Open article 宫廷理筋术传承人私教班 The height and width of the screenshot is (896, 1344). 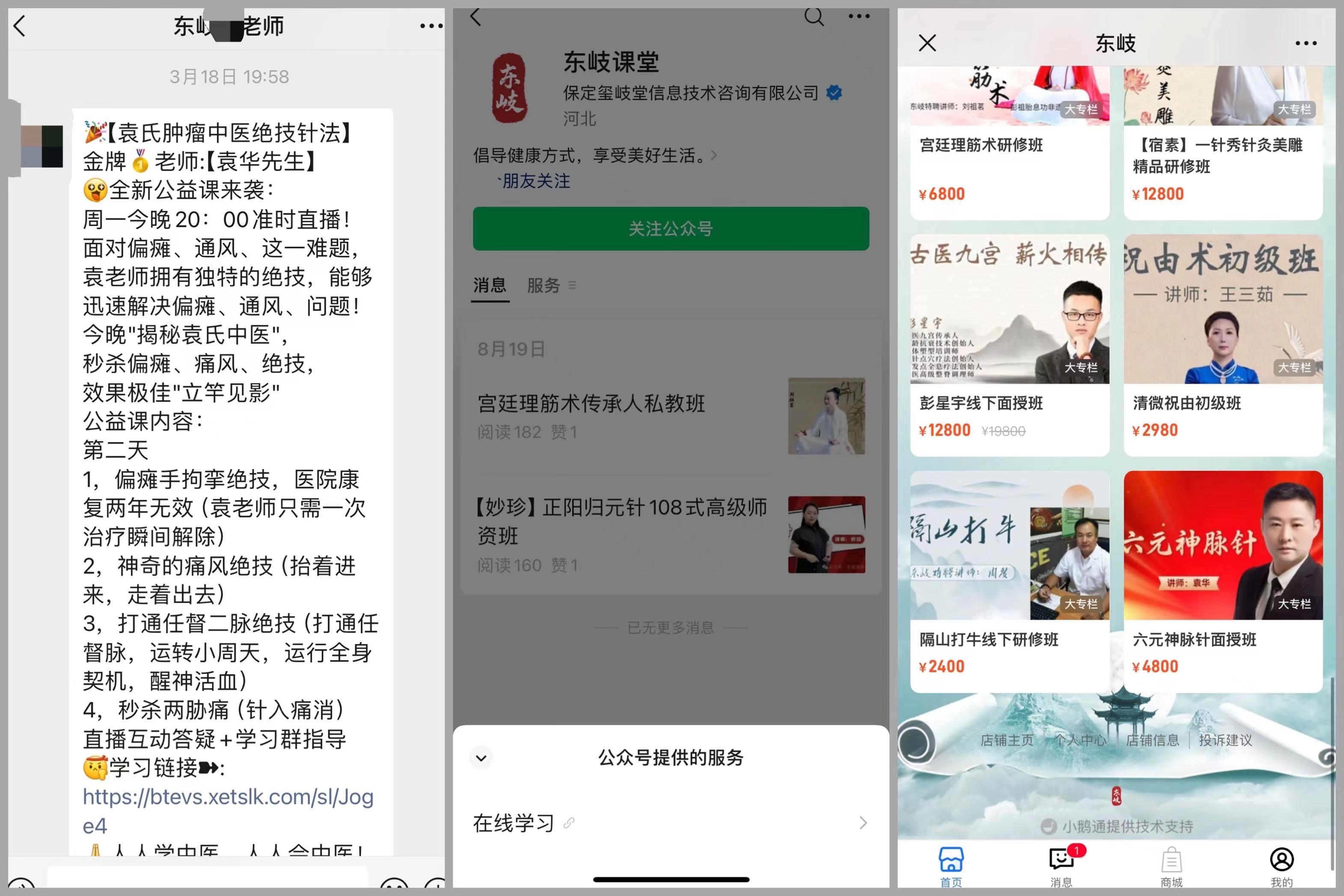pyautogui.click(x=591, y=404)
